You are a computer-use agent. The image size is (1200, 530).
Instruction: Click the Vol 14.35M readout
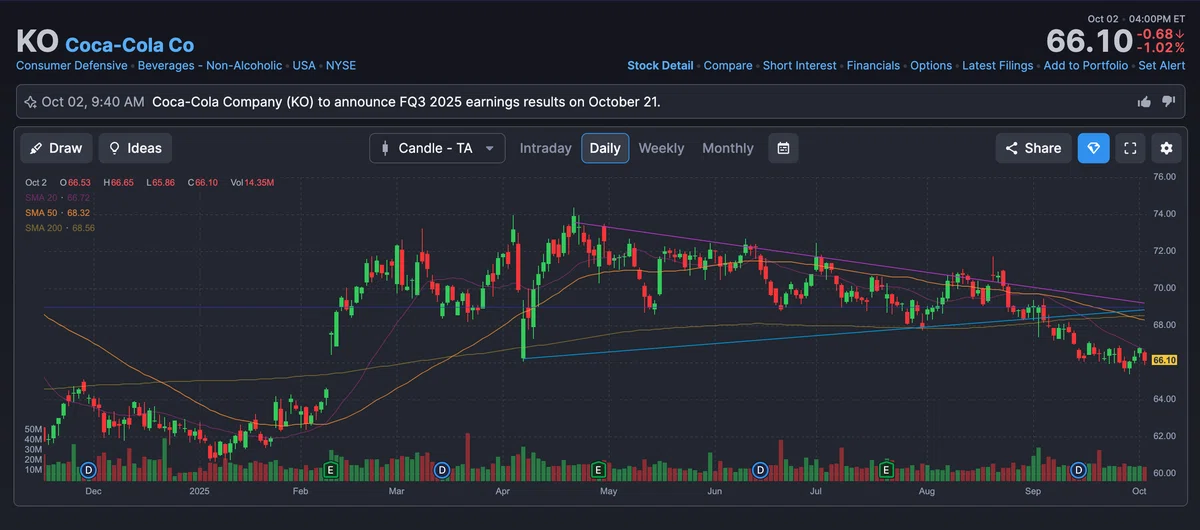point(252,183)
